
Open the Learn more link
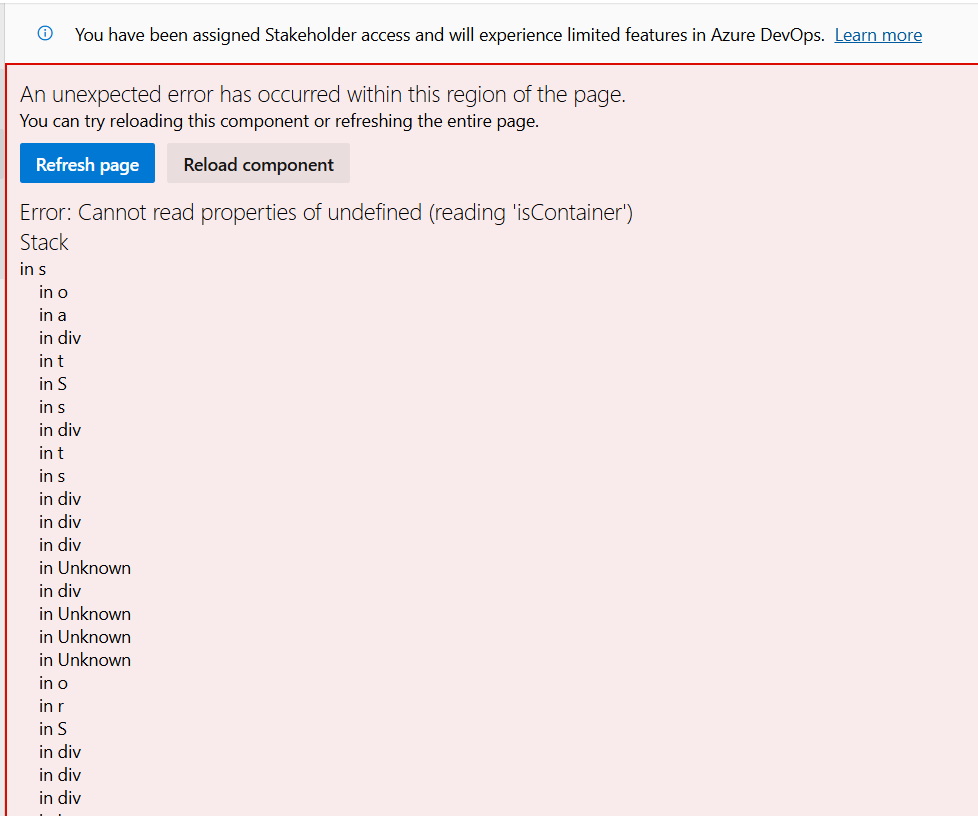pos(878,35)
